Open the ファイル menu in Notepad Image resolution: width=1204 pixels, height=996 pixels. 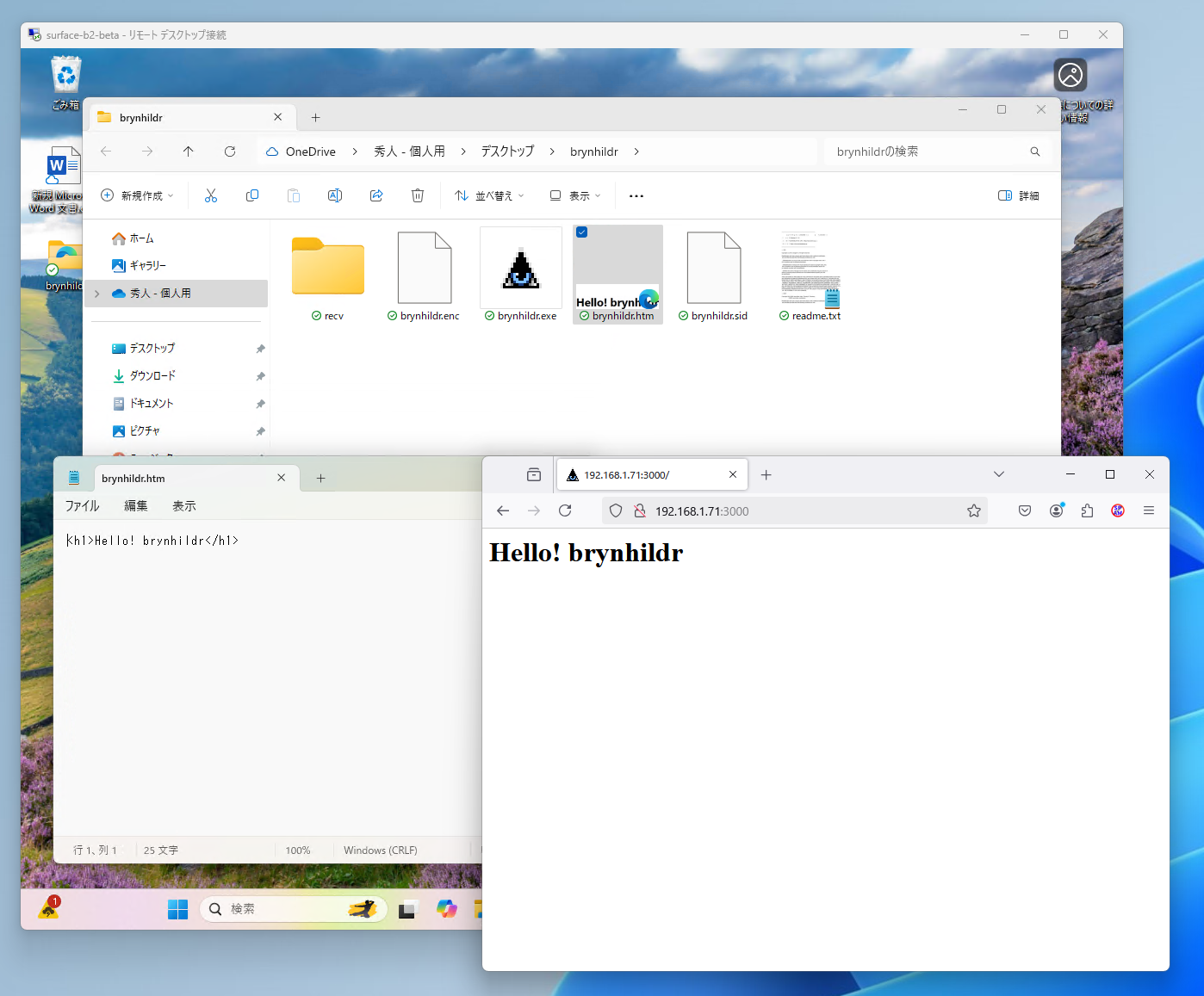pyautogui.click(x=82, y=505)
